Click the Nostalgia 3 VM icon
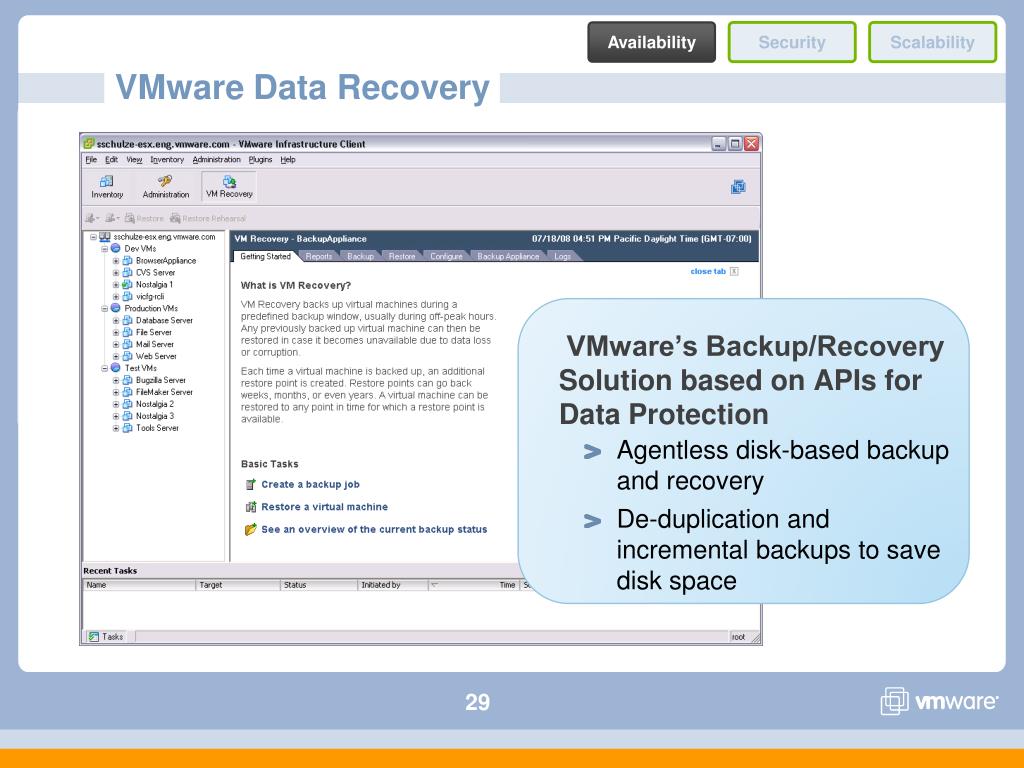 127,416
